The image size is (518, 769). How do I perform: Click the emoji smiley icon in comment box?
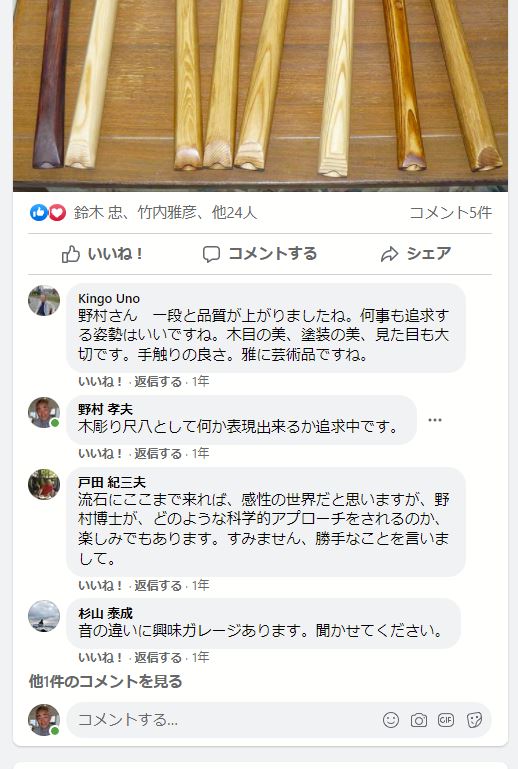390,720
